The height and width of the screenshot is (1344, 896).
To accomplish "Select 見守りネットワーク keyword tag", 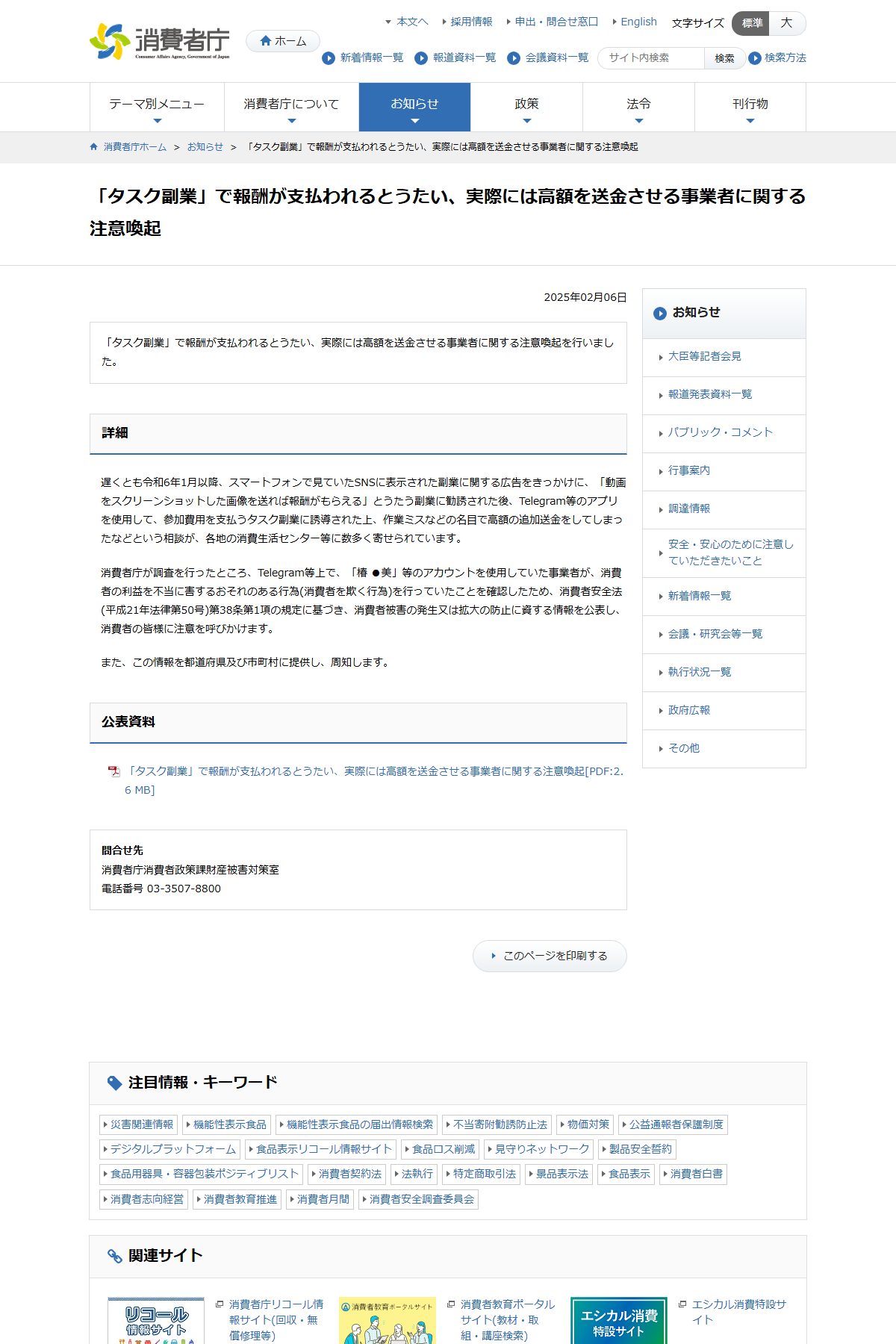I will [x=539, y=1149].
